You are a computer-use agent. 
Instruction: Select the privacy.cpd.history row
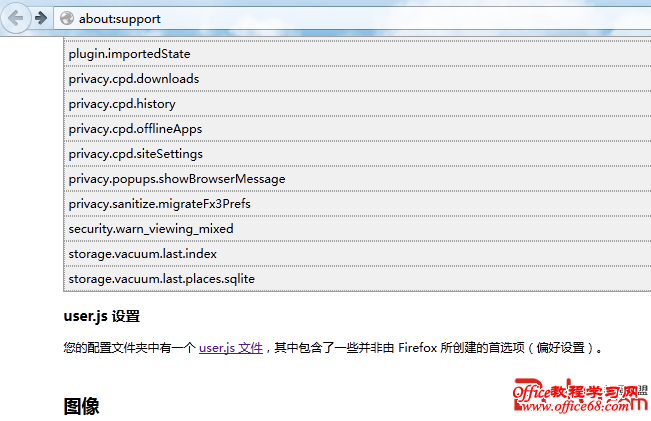(357, 103)
